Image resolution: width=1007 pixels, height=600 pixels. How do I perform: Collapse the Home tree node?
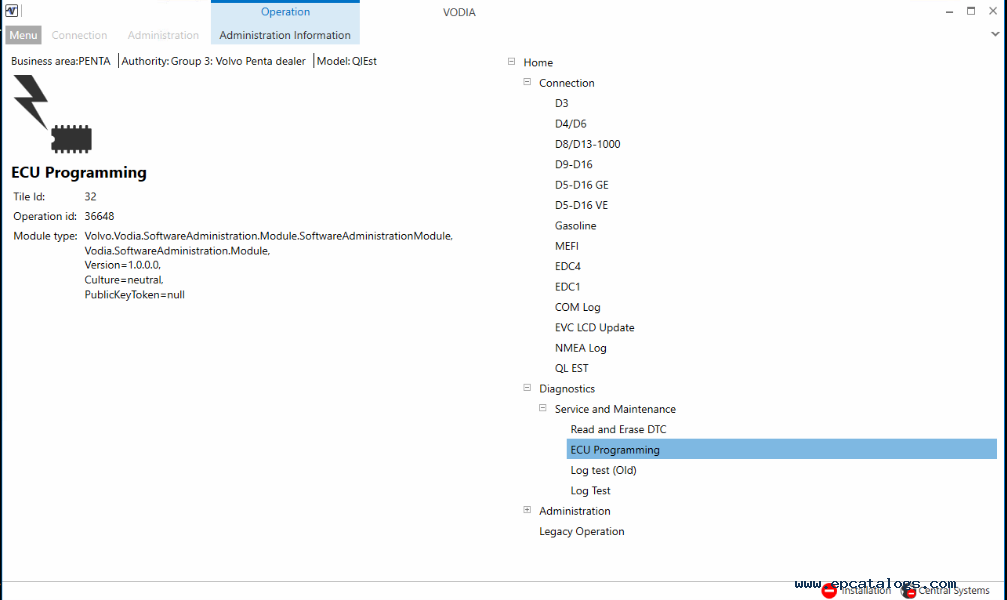point(511,62)
